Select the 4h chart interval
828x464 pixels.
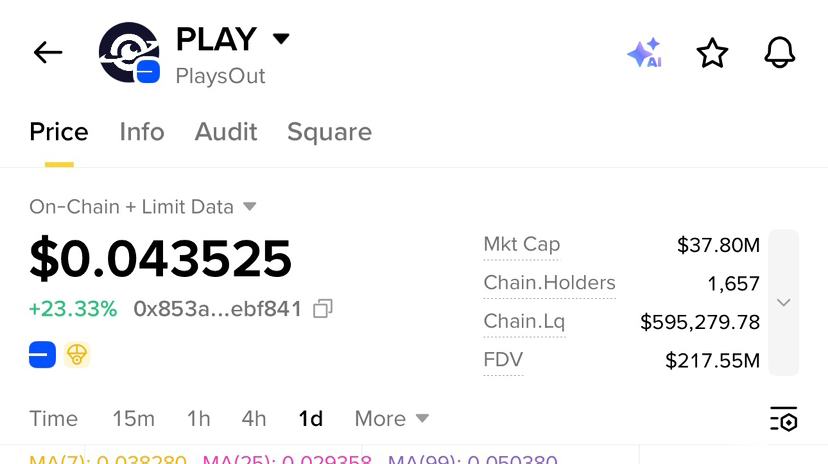click(253, 419)
